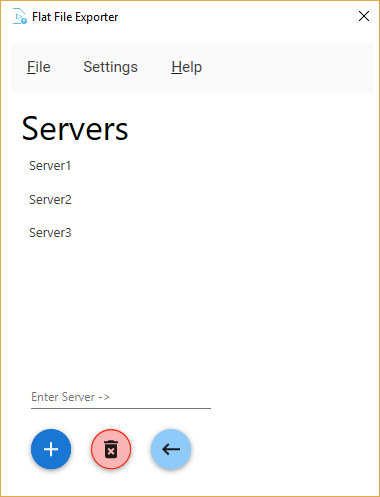The height and width of the screenshot is (497, 380).
Task: Close the Flat File Exporter window
Action: click(364, 16)
